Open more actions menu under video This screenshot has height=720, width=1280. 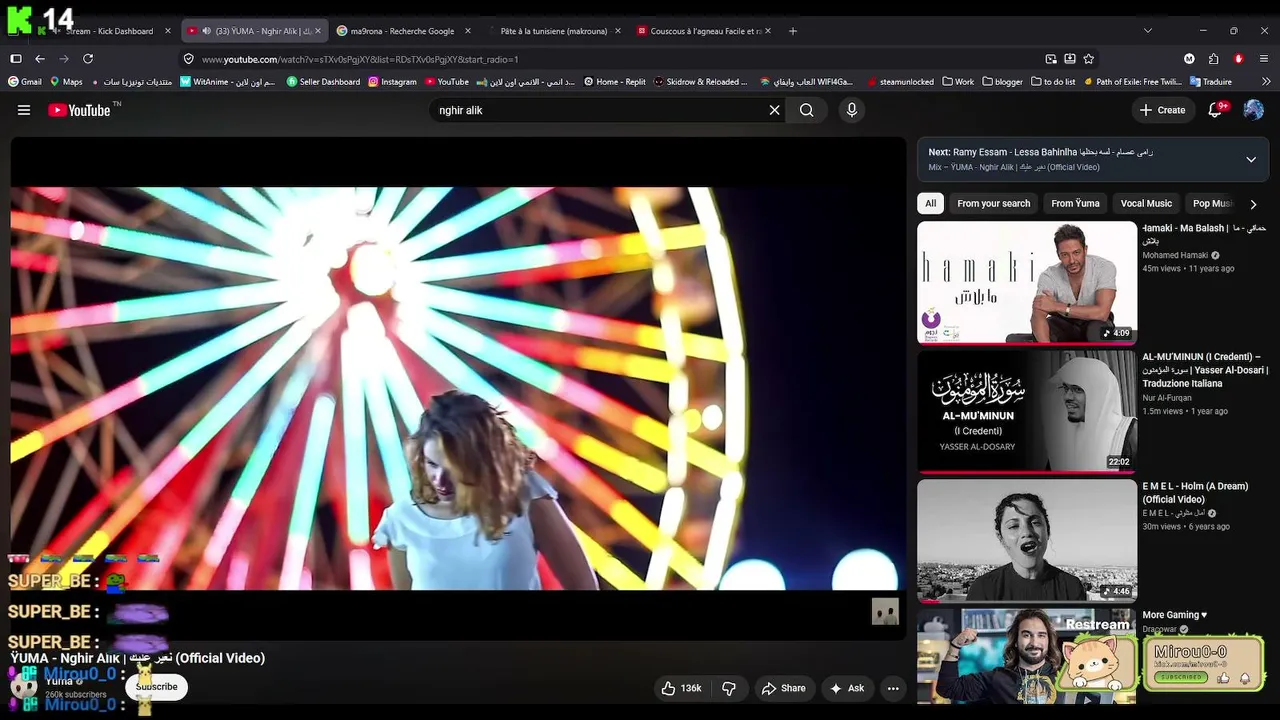(x=893, y=688)
